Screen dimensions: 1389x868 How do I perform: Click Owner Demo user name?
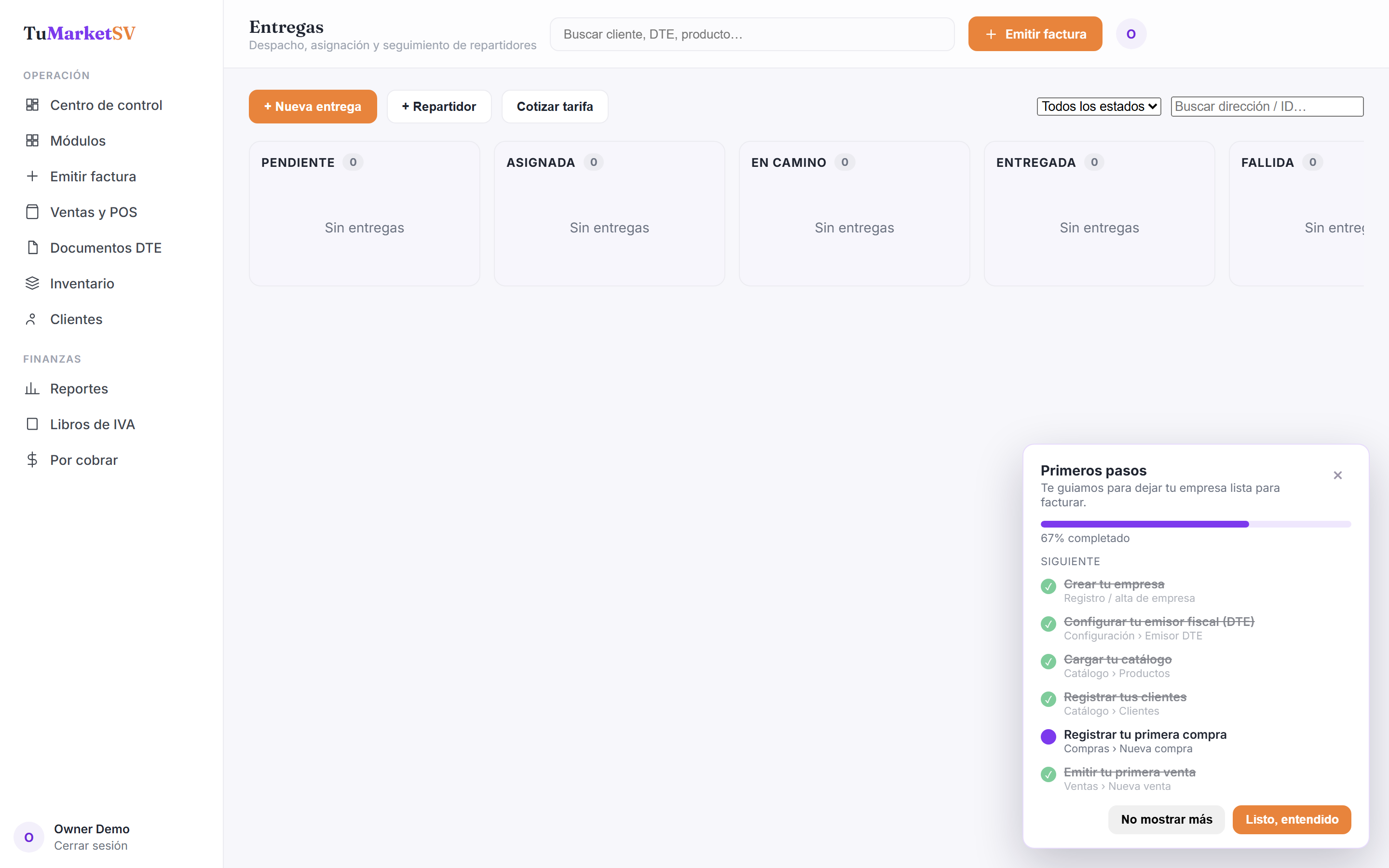click(x=92, y=828)
